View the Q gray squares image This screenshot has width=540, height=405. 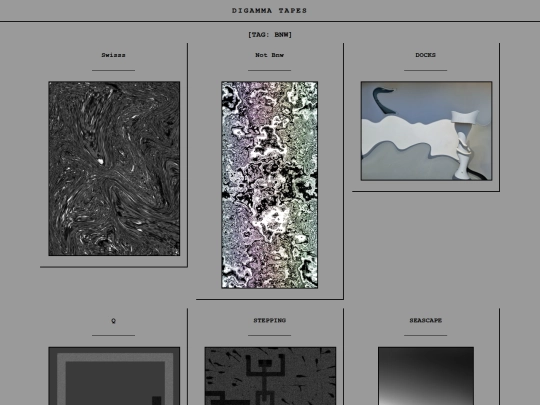[x=114, y=376]
